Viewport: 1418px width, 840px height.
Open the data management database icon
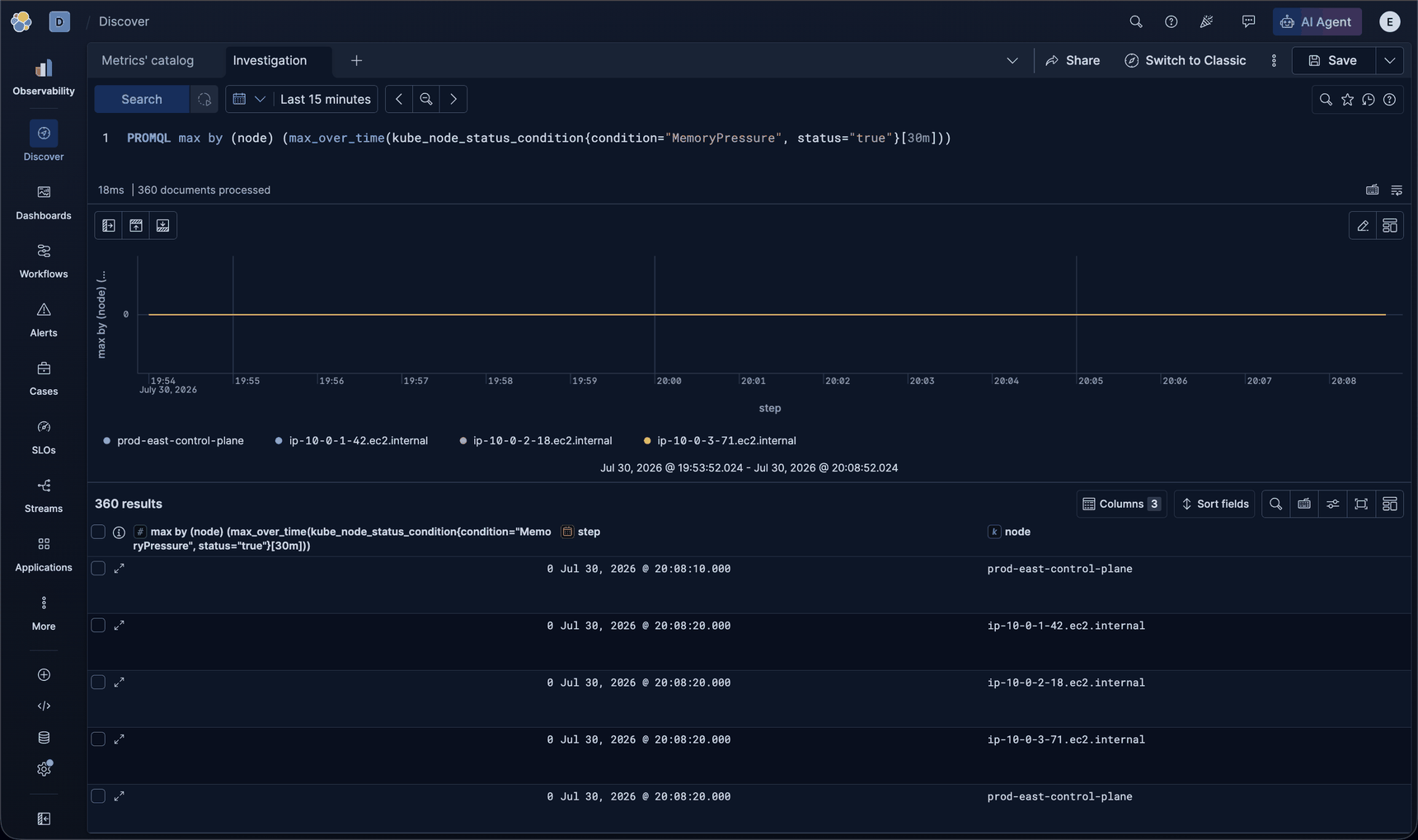coord(44,738)
